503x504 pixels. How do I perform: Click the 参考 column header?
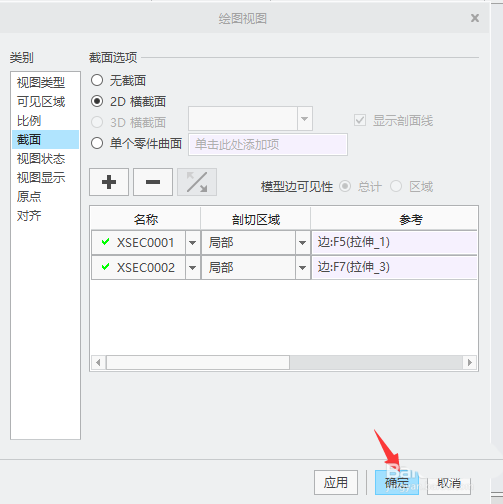point(394,219)
